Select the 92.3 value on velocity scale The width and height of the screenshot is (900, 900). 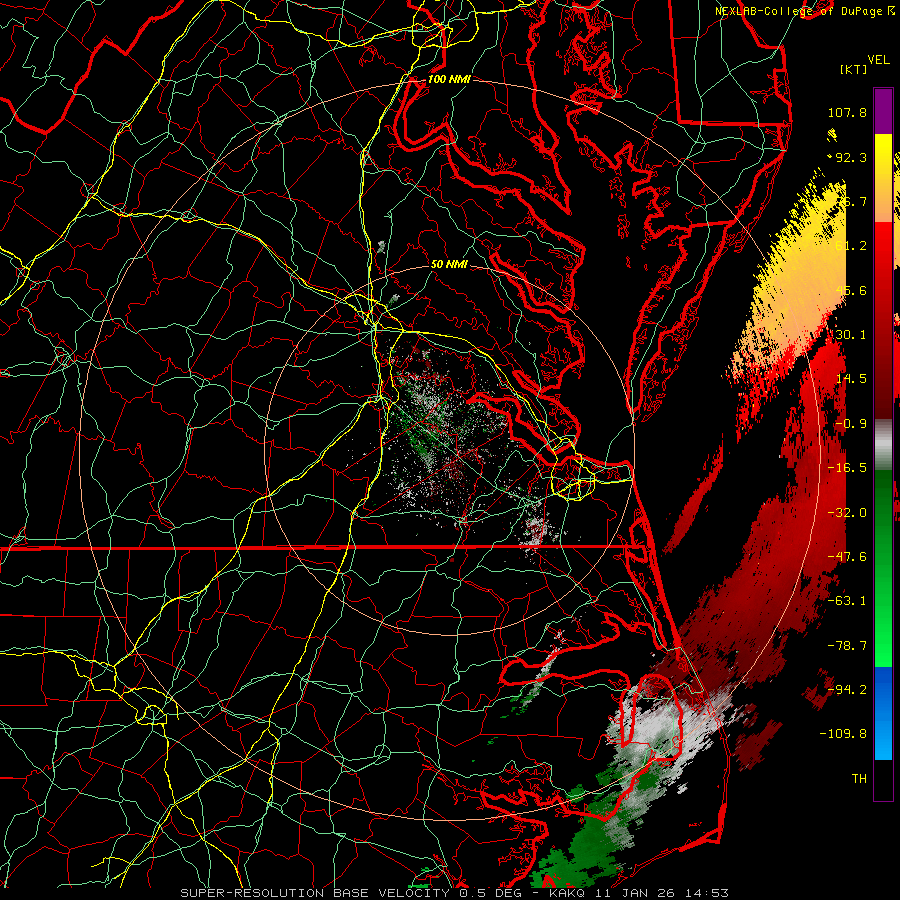(x=851, y=157)
